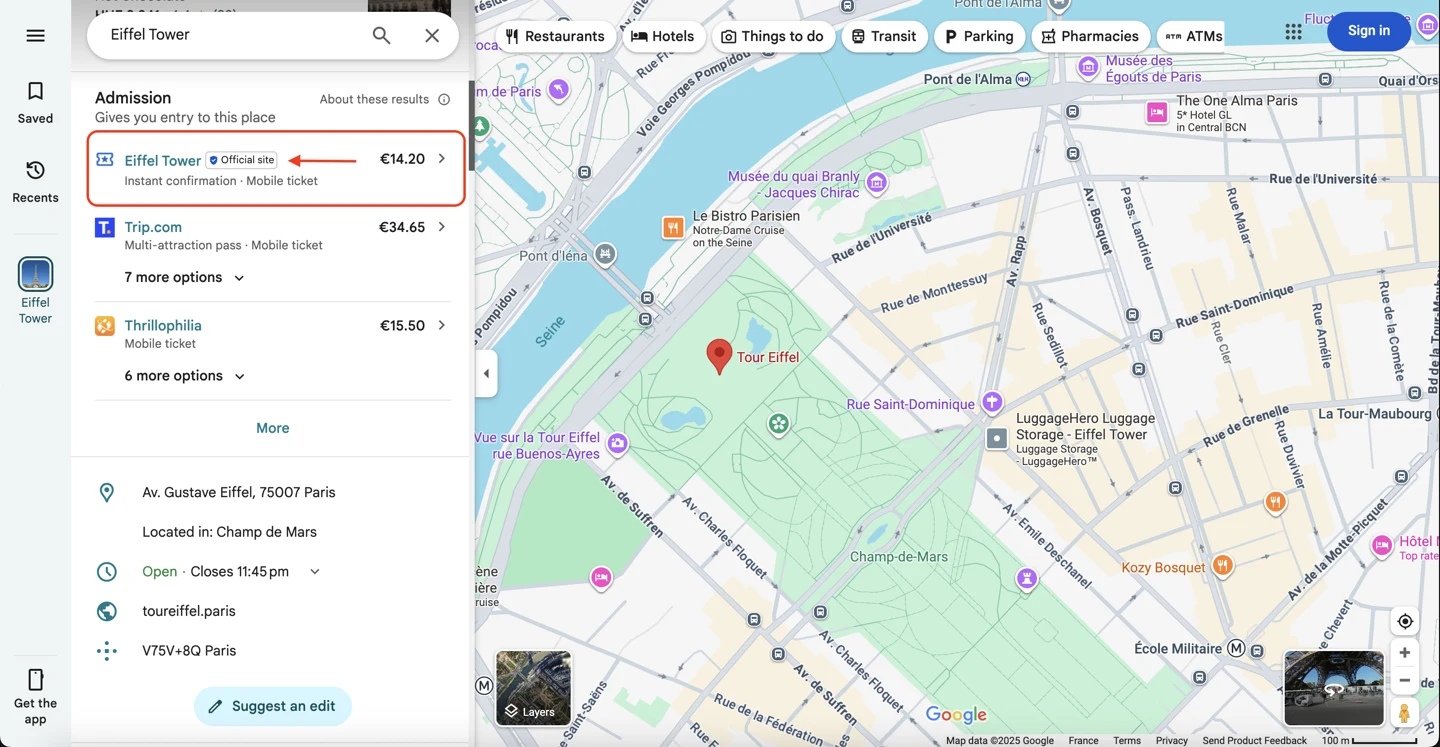Filter map by Hotels

(663, 36)
